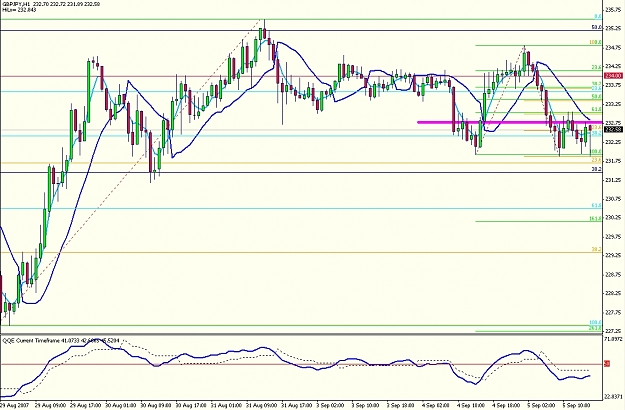Click the 233.25 price axis label
Image resolution: width=625 pixels, height=410 pixels.
click(614, 104)
